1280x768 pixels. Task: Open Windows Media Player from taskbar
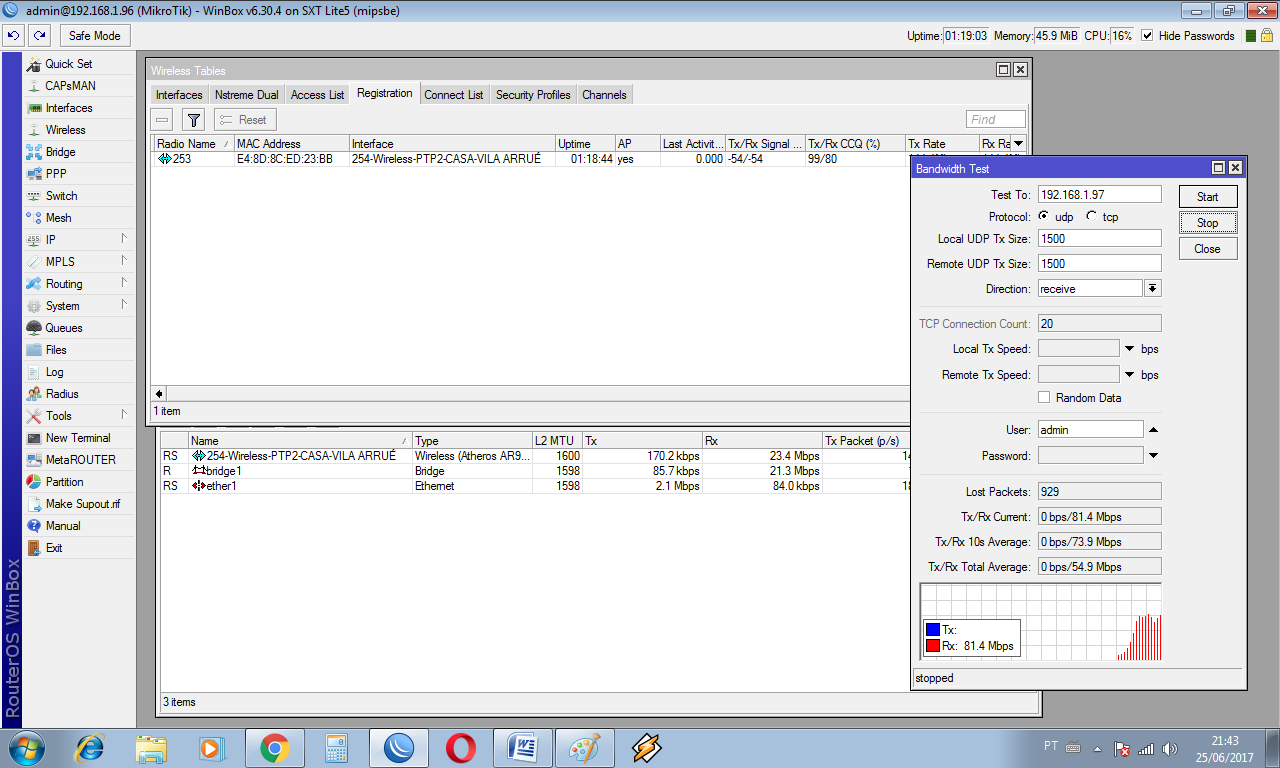coord(211,747)
